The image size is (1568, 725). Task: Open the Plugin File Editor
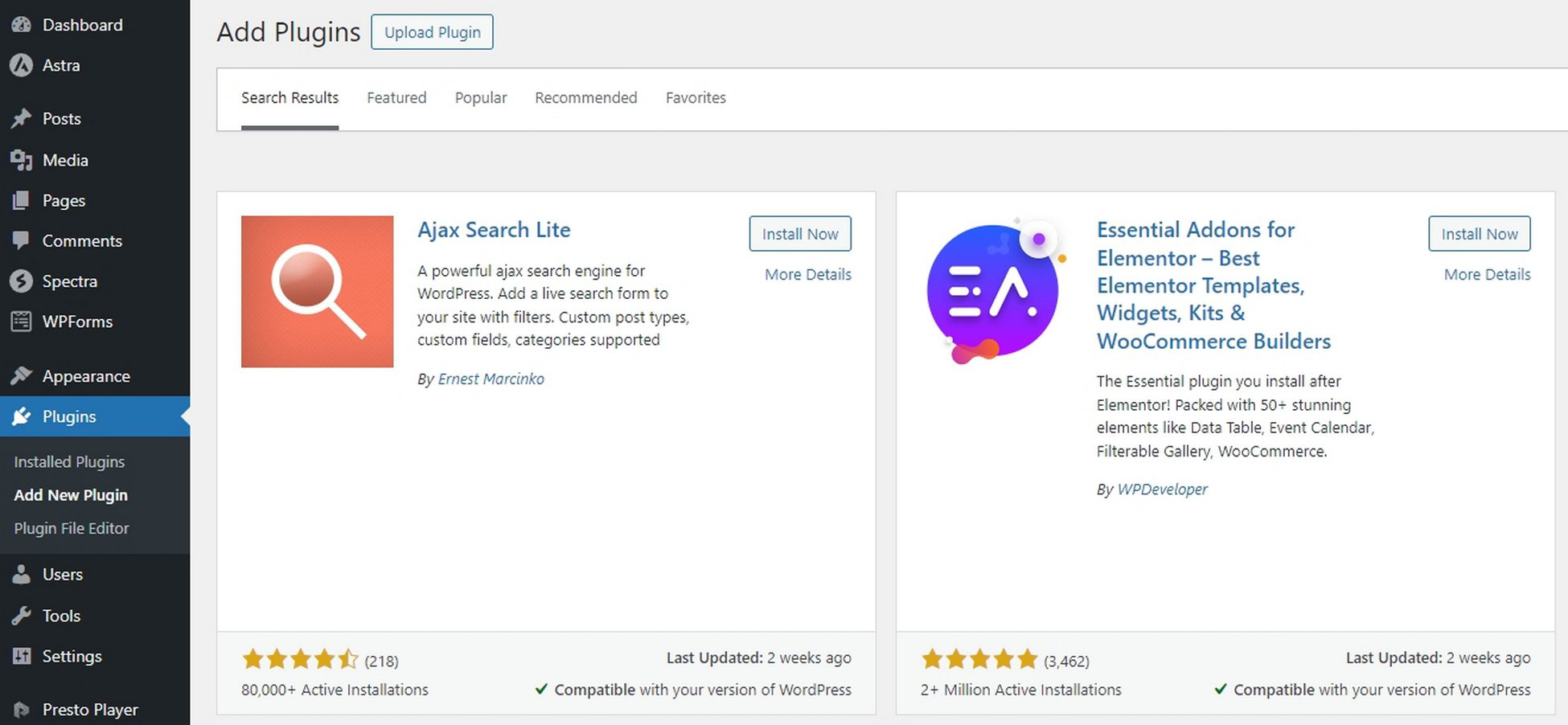pyautogui.click(x=72, y=528)
